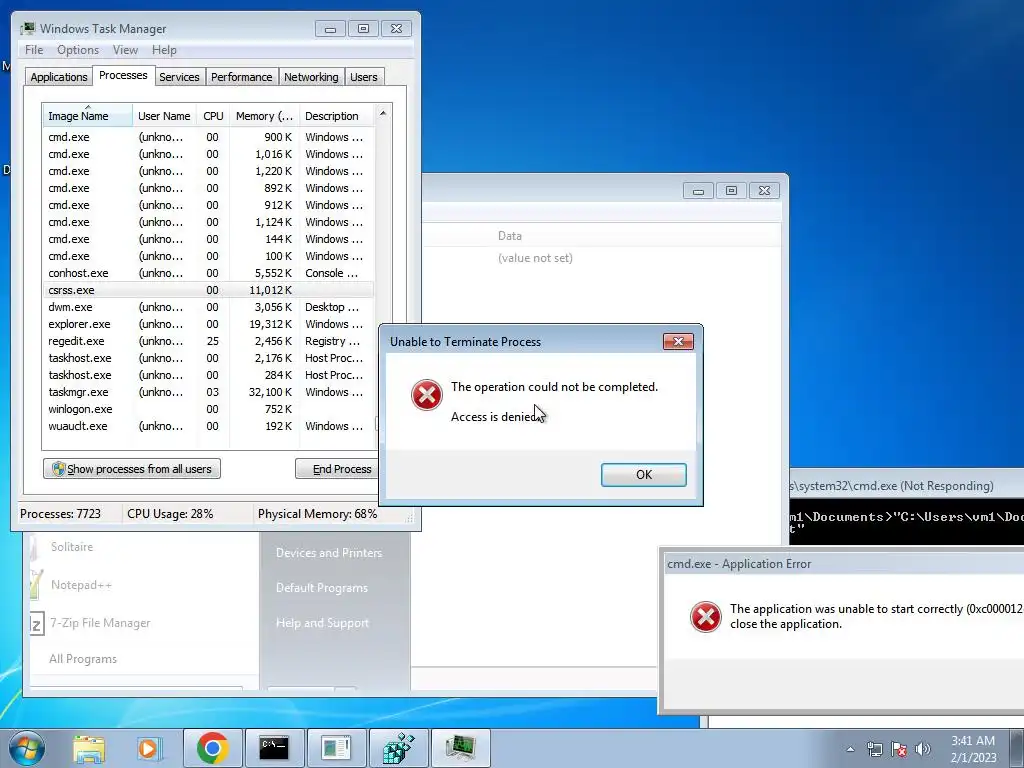Click the (value not set) registry entry
The height and width of the screenshot is (768, 1024).
535,258
